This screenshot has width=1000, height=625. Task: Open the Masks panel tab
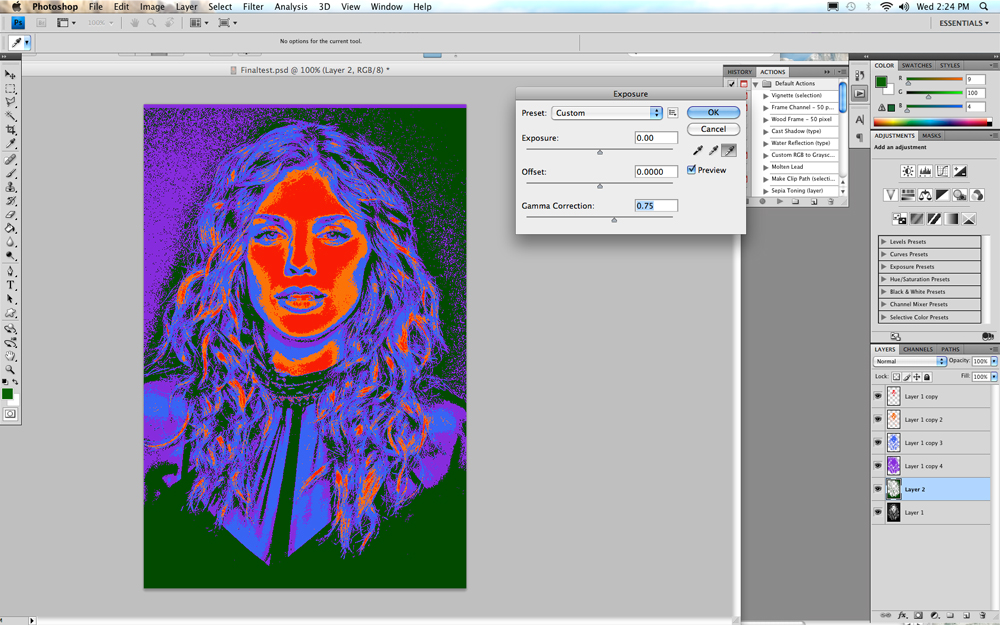pyautogui.click(x=931, y=136)
